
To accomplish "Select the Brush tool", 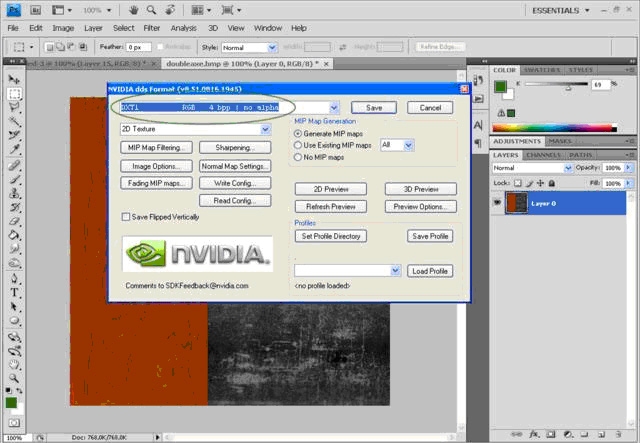I will [14, 179].
